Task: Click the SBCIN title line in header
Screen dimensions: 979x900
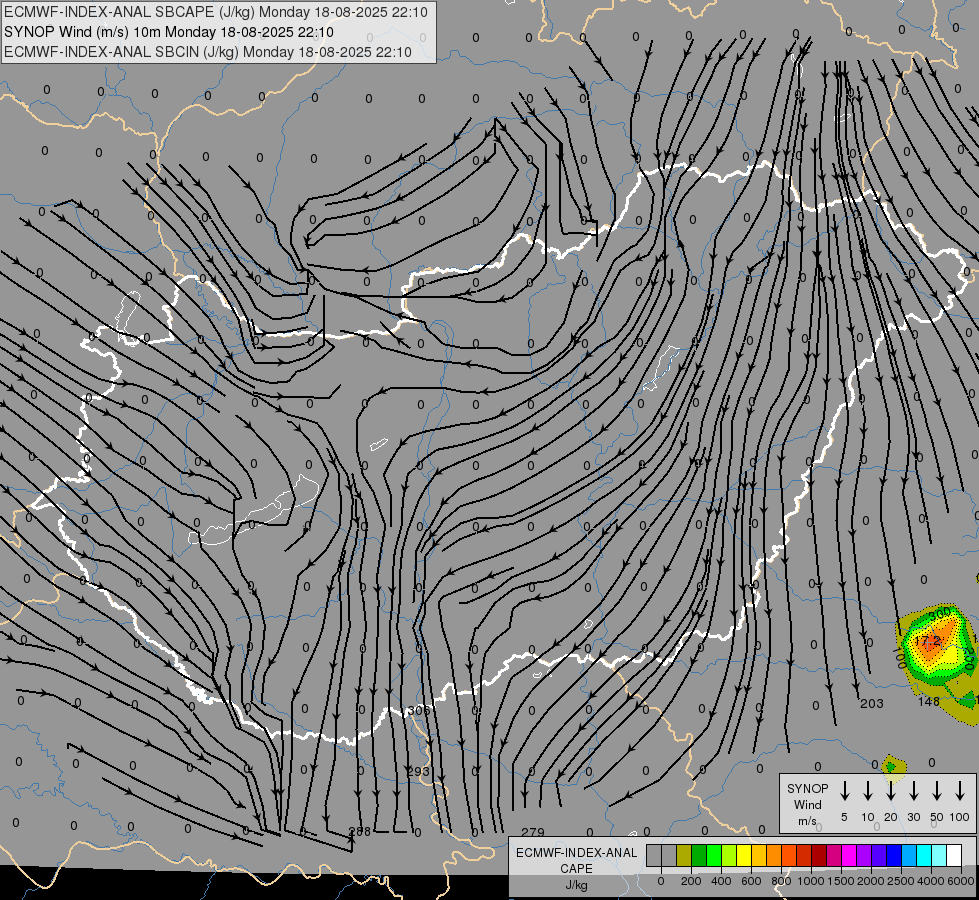Action: 208,52
